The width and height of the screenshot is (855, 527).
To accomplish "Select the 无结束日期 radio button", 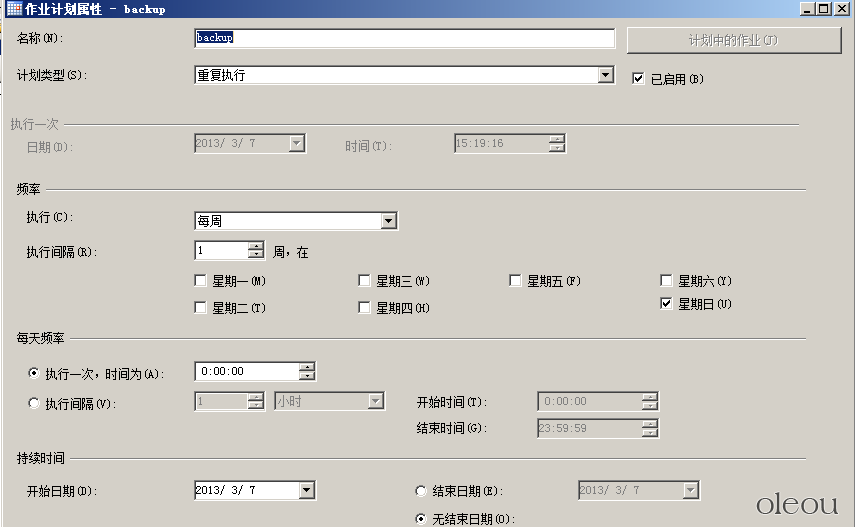I will coord(420,519).
